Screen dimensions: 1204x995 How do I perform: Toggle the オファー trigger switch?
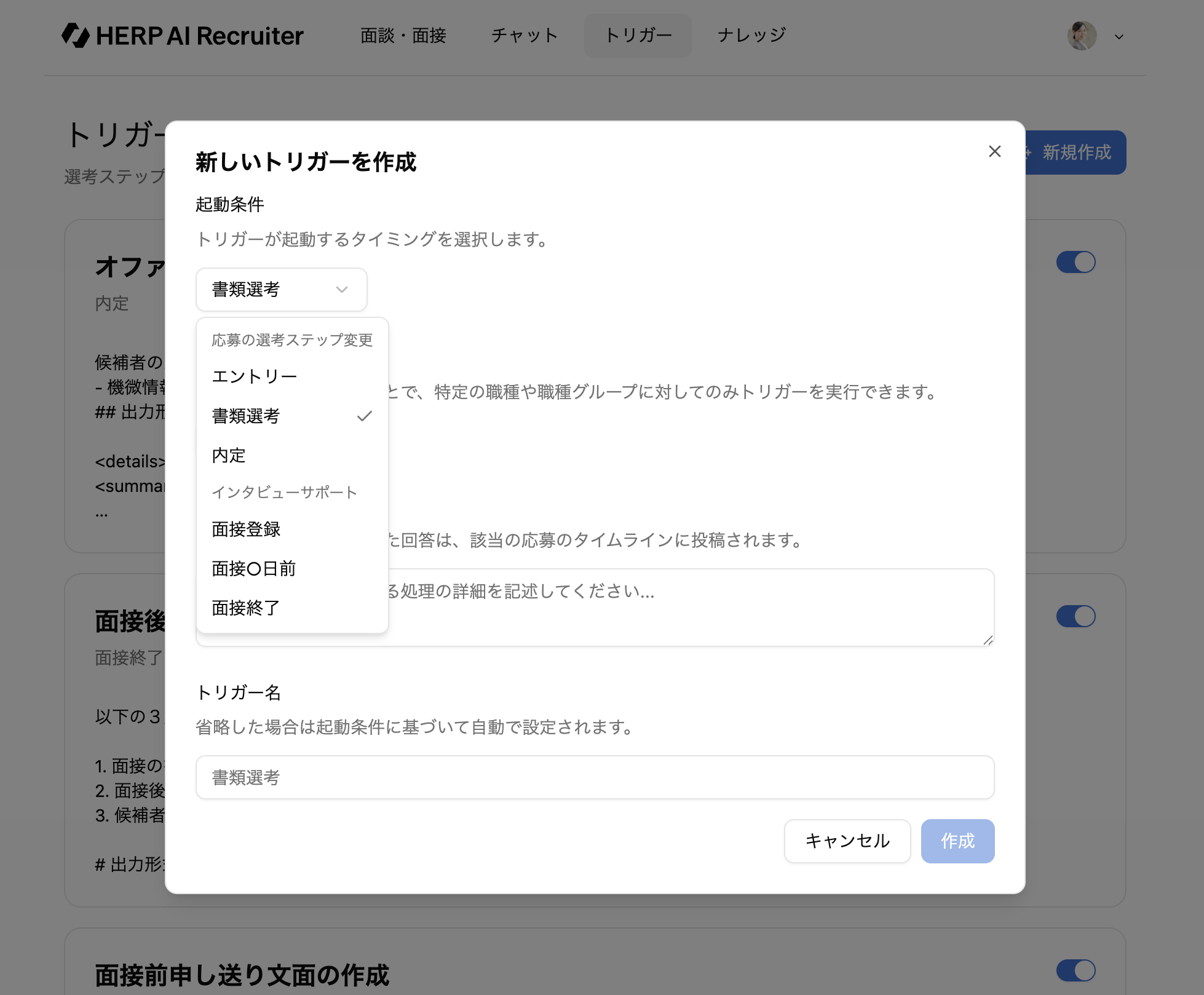1075,263
